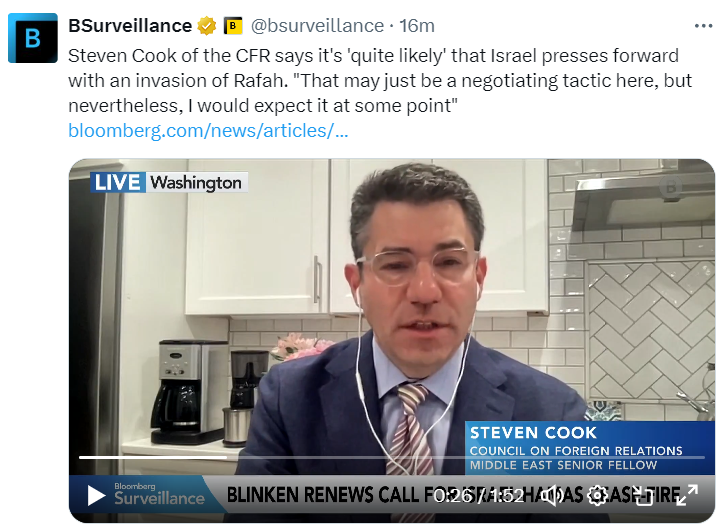Image resolution: width=722 pixels, height=529 pixels.
Task: Click the BSurveillance display name
Action: click(x=130, y=26)
